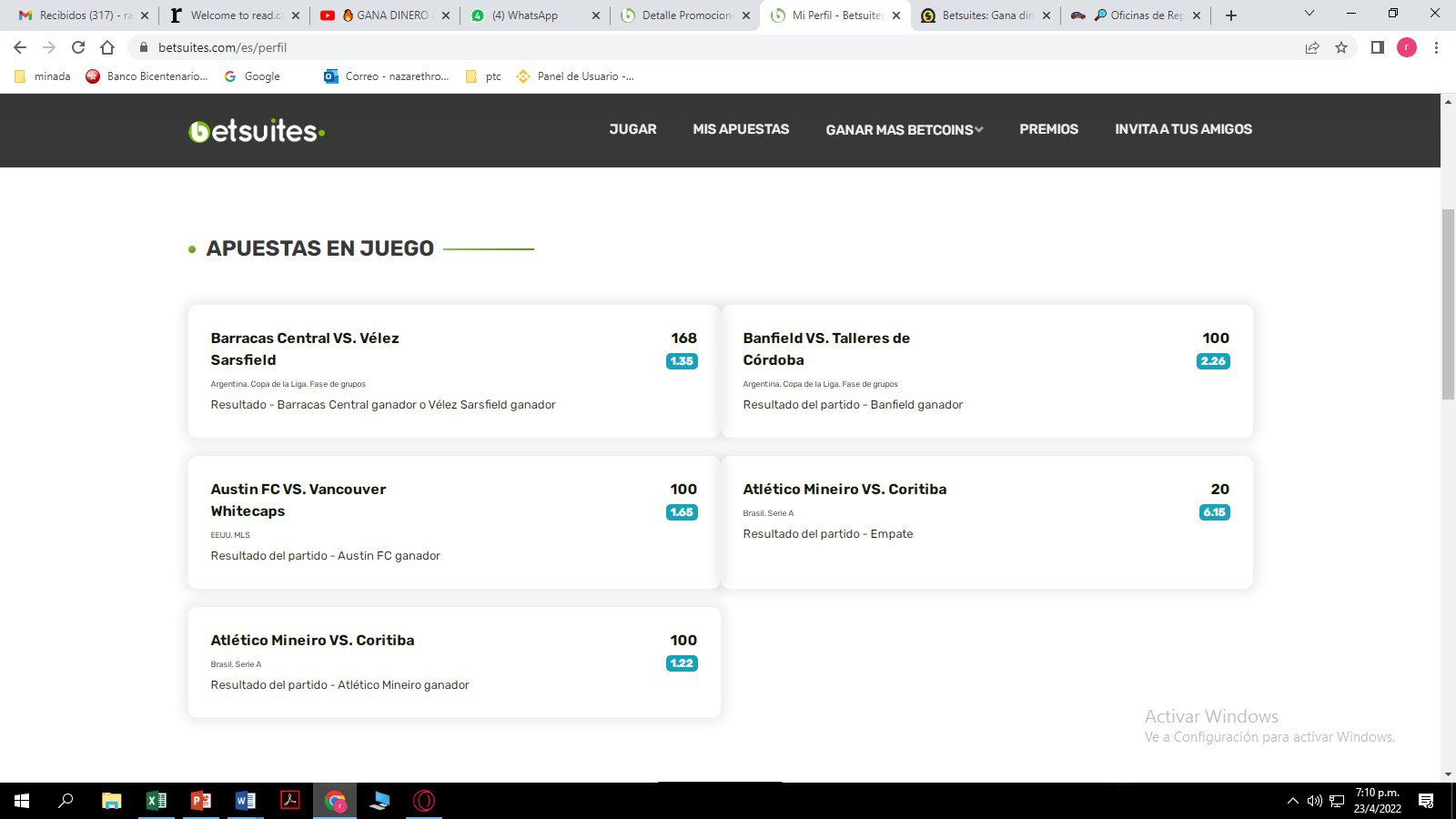
Task: Open the ptc bookmark folder
Action: [x=483, y=76]
